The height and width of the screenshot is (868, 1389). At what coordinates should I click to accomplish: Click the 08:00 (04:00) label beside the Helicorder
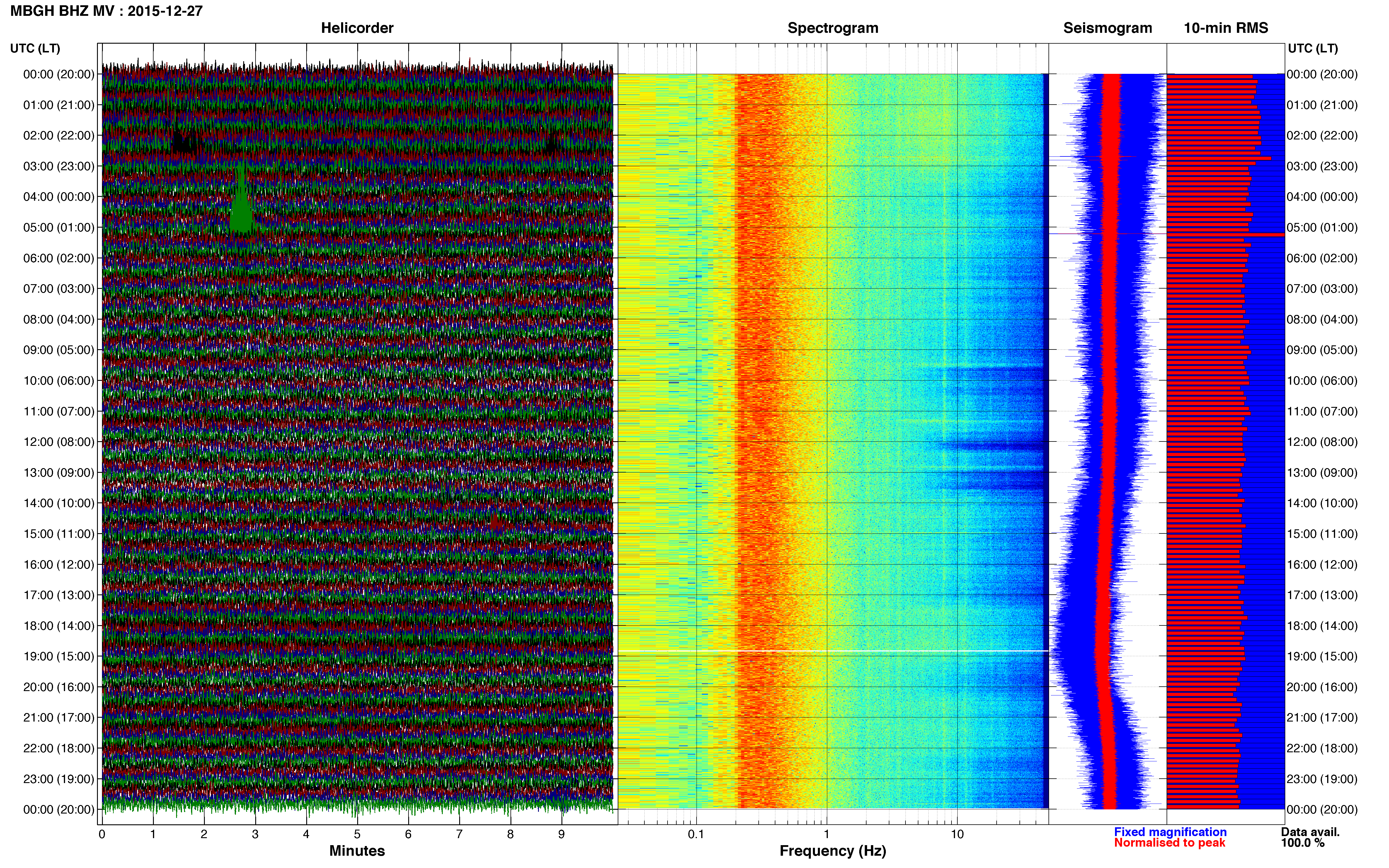59,319
